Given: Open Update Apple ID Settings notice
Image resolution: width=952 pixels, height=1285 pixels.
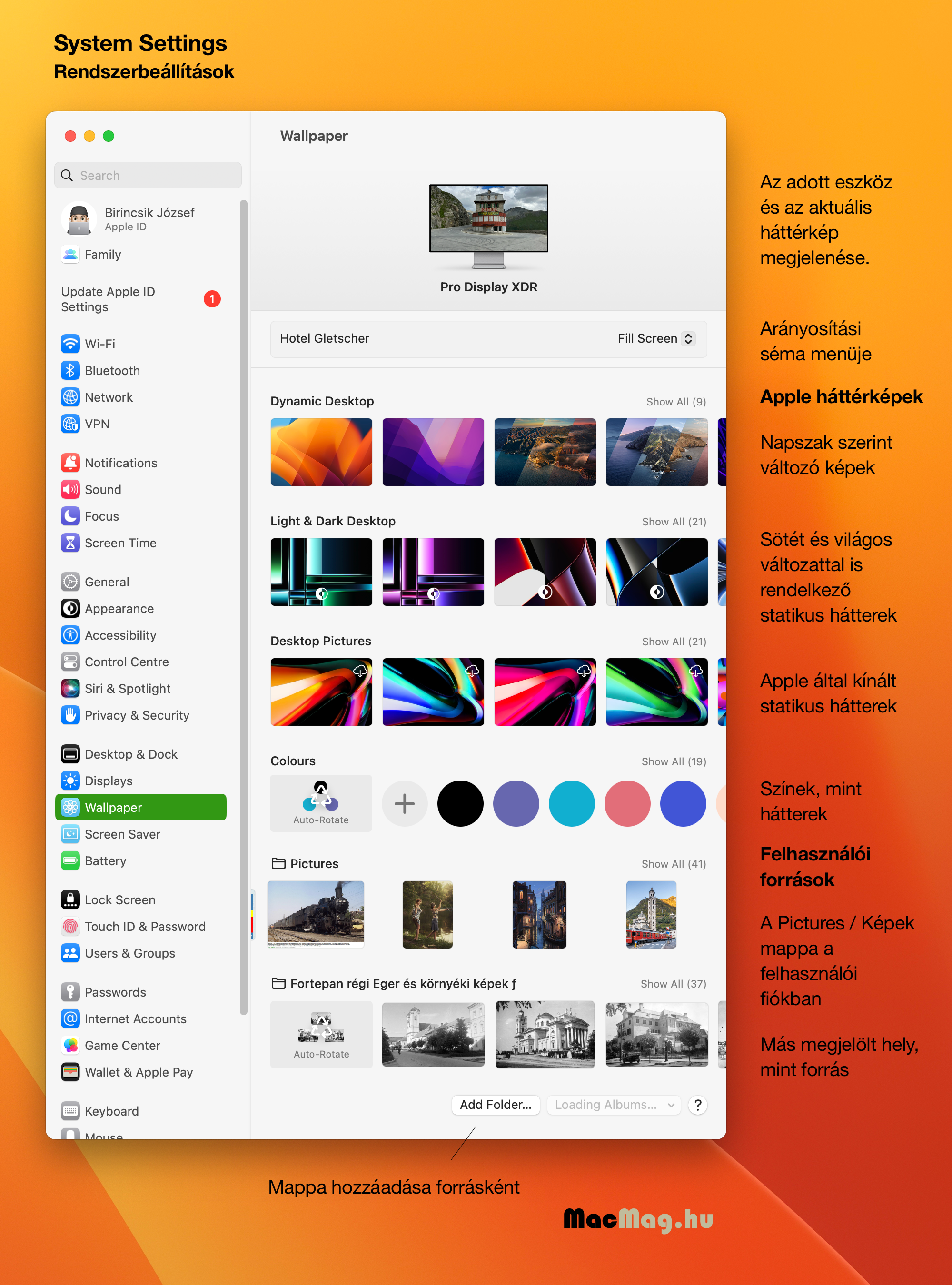Looking at the screenshot, I should 140,299.
